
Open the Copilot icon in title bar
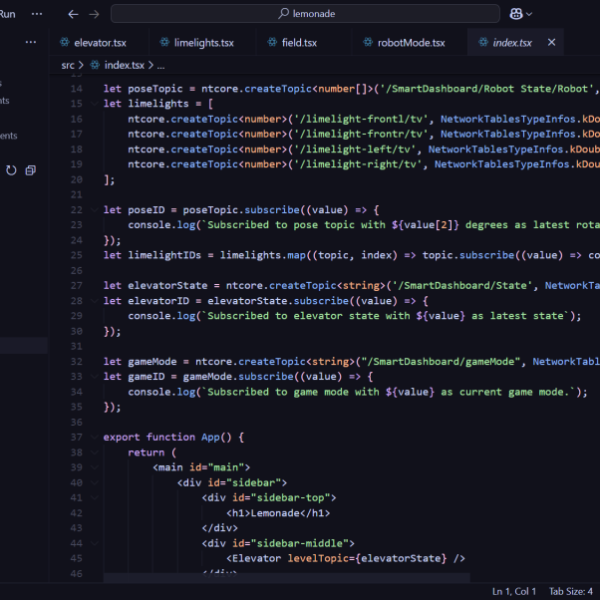[516, 14]
